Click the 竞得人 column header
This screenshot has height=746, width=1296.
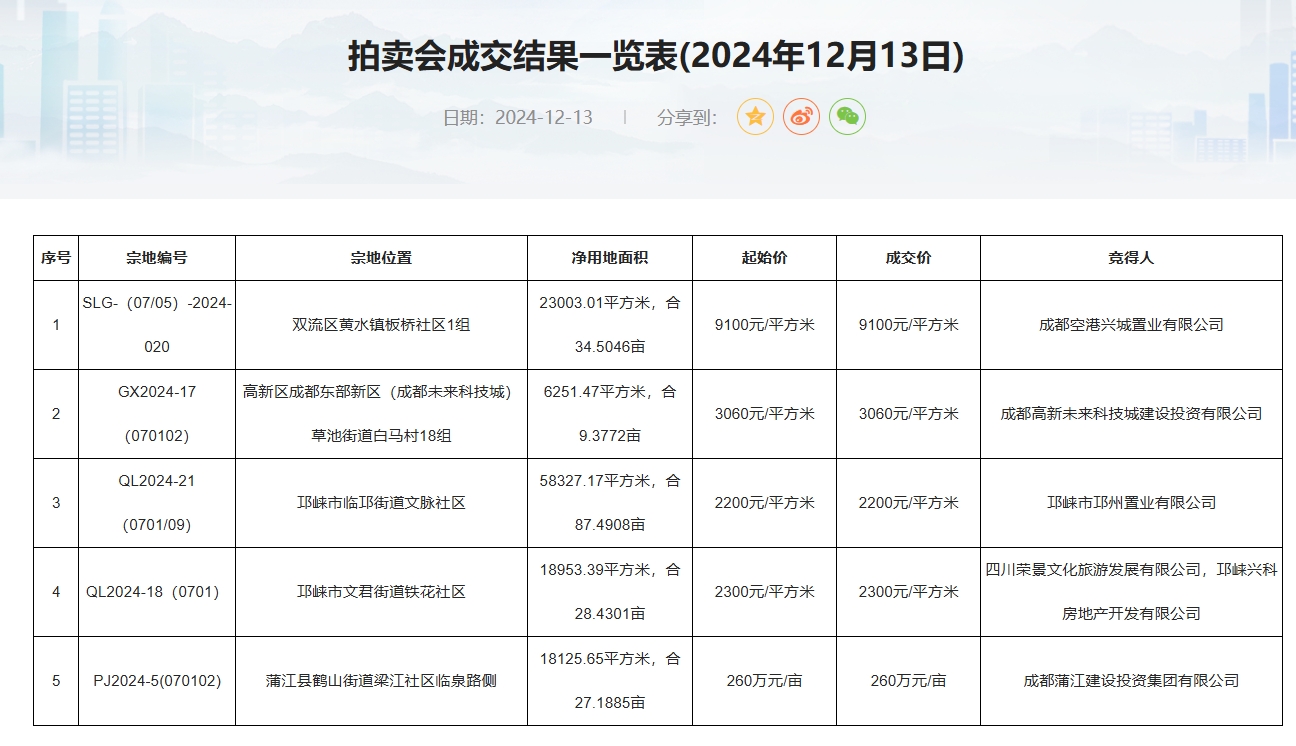point(1131,258)
